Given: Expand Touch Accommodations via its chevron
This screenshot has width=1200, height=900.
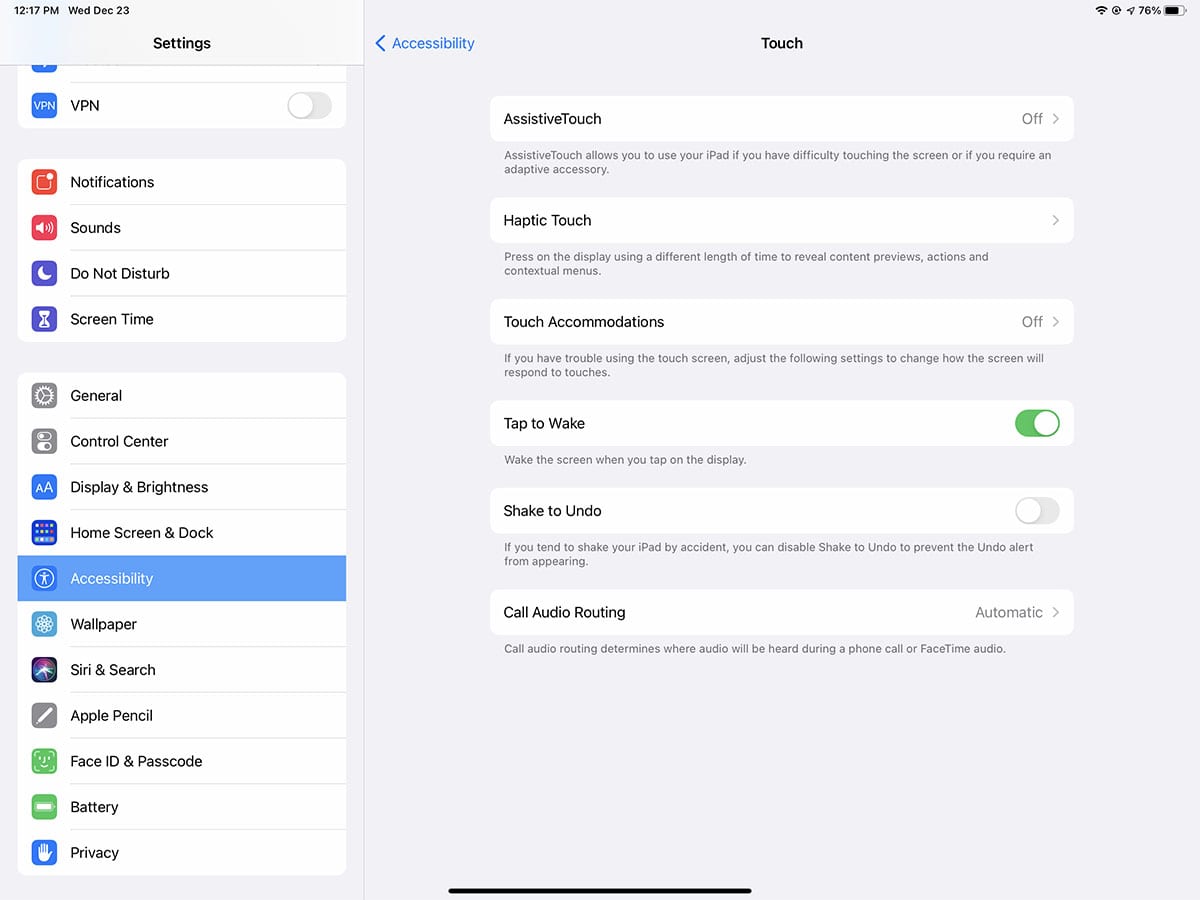Looking at the screenshot, I should coord(1056,322).
